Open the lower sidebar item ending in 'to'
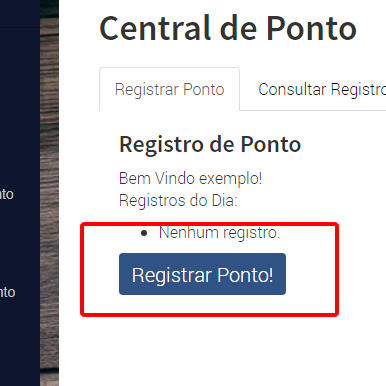This screenshot has height=386, width=386. (7, 292)
